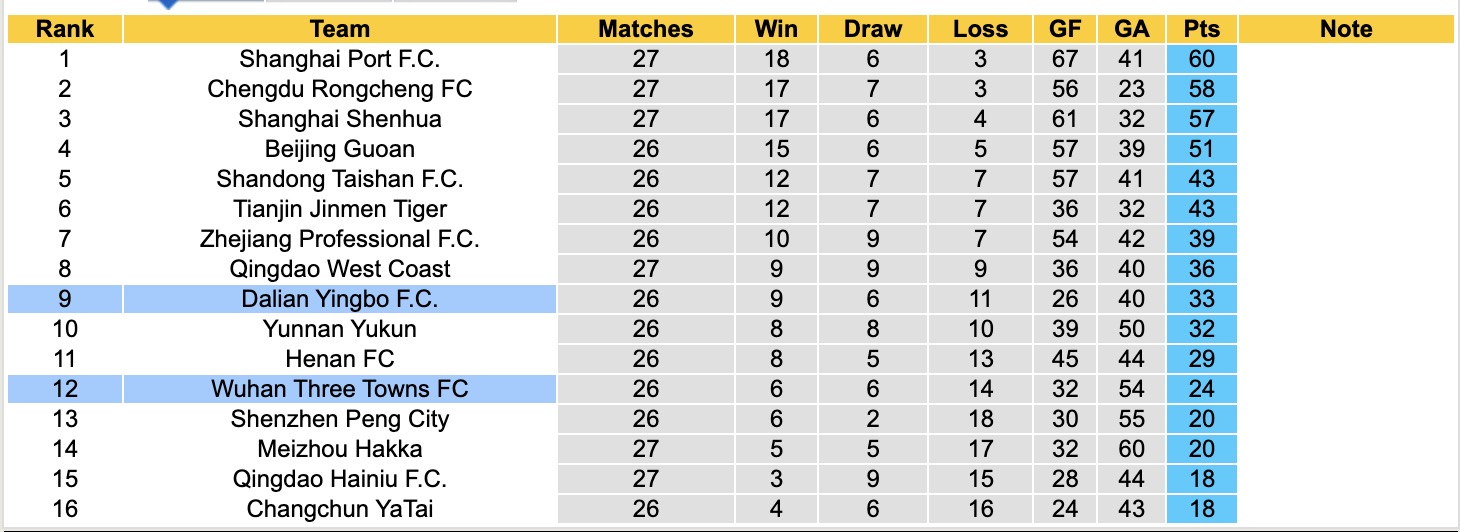The height and width of the screenshot is (532, 1460).
Task: Click Changchun YaTai team name
Action: click(x=339, y=509)
